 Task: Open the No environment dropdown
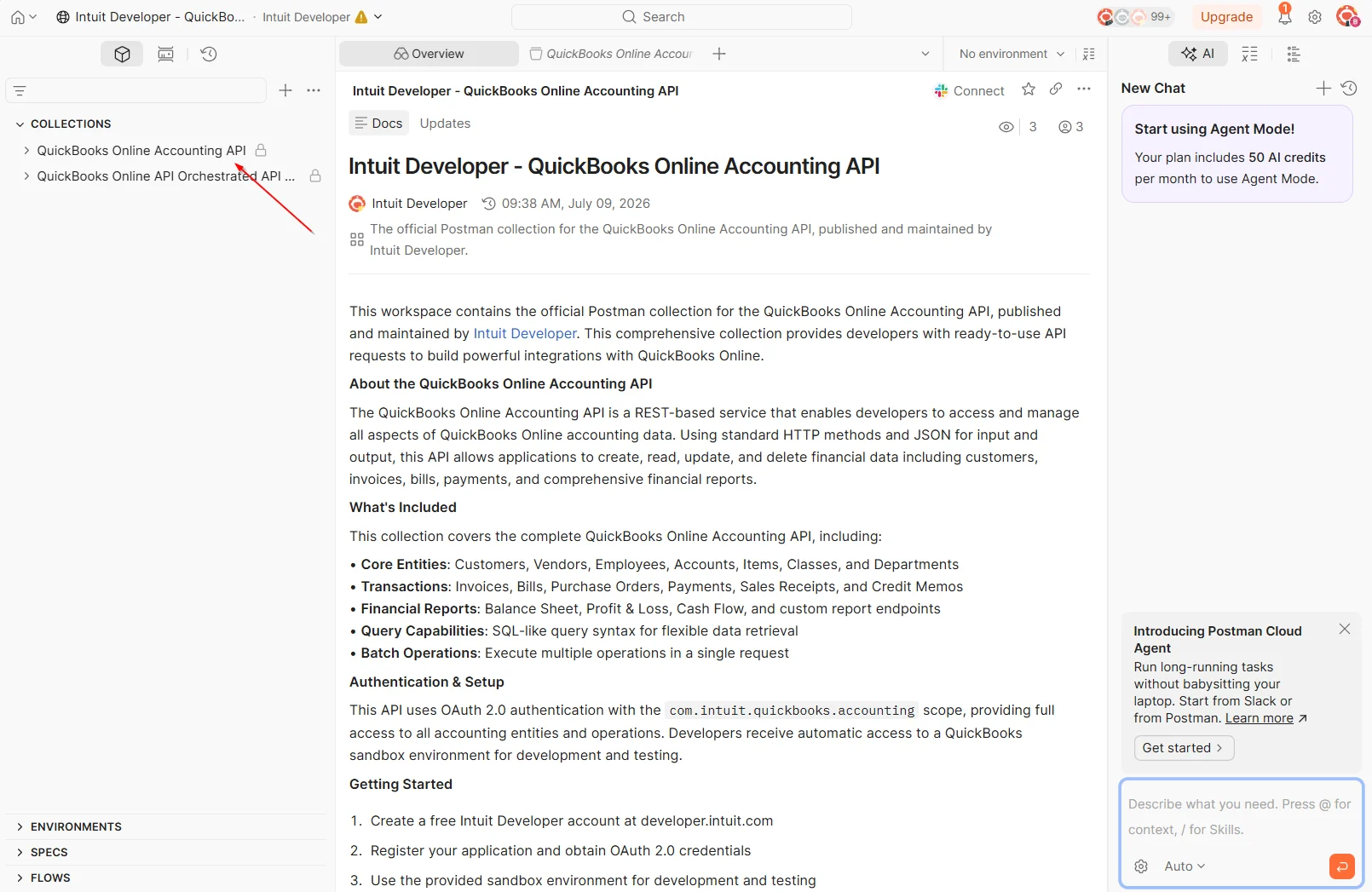[1012, 54]
